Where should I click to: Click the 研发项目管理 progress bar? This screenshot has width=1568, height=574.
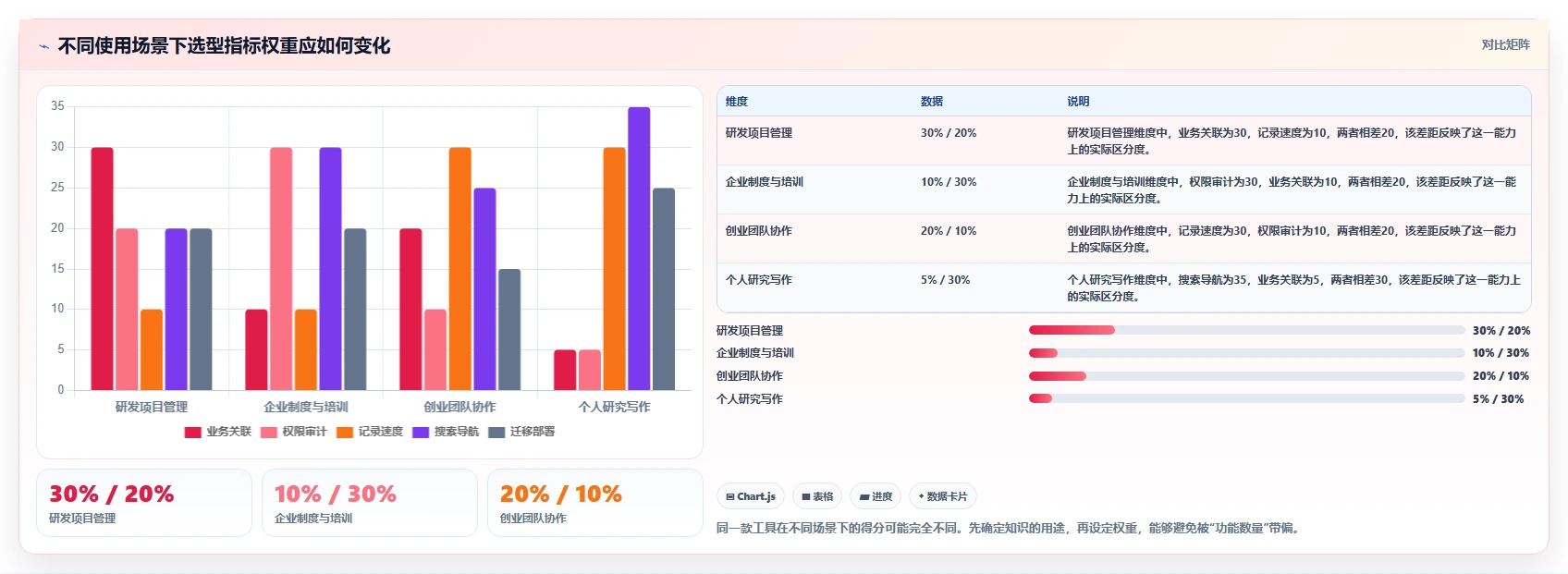[x=1247, y=330]
